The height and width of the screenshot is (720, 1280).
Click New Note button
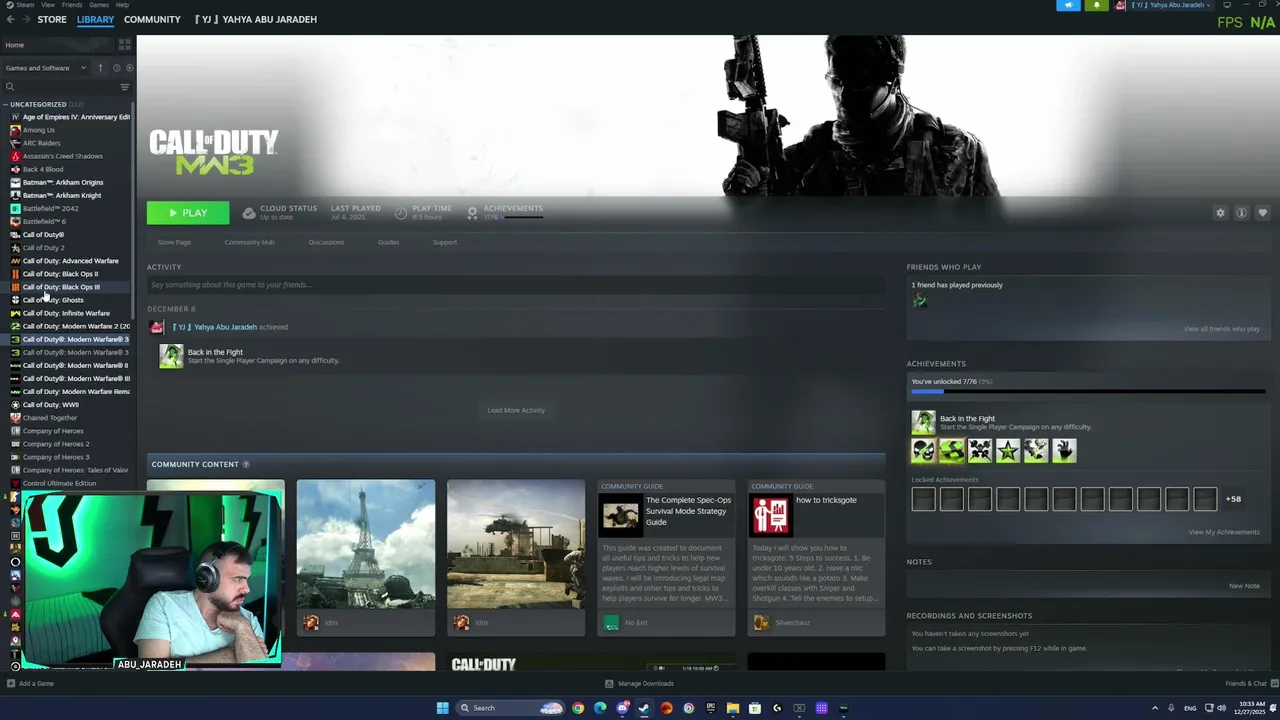click(x=1244, y=586)
